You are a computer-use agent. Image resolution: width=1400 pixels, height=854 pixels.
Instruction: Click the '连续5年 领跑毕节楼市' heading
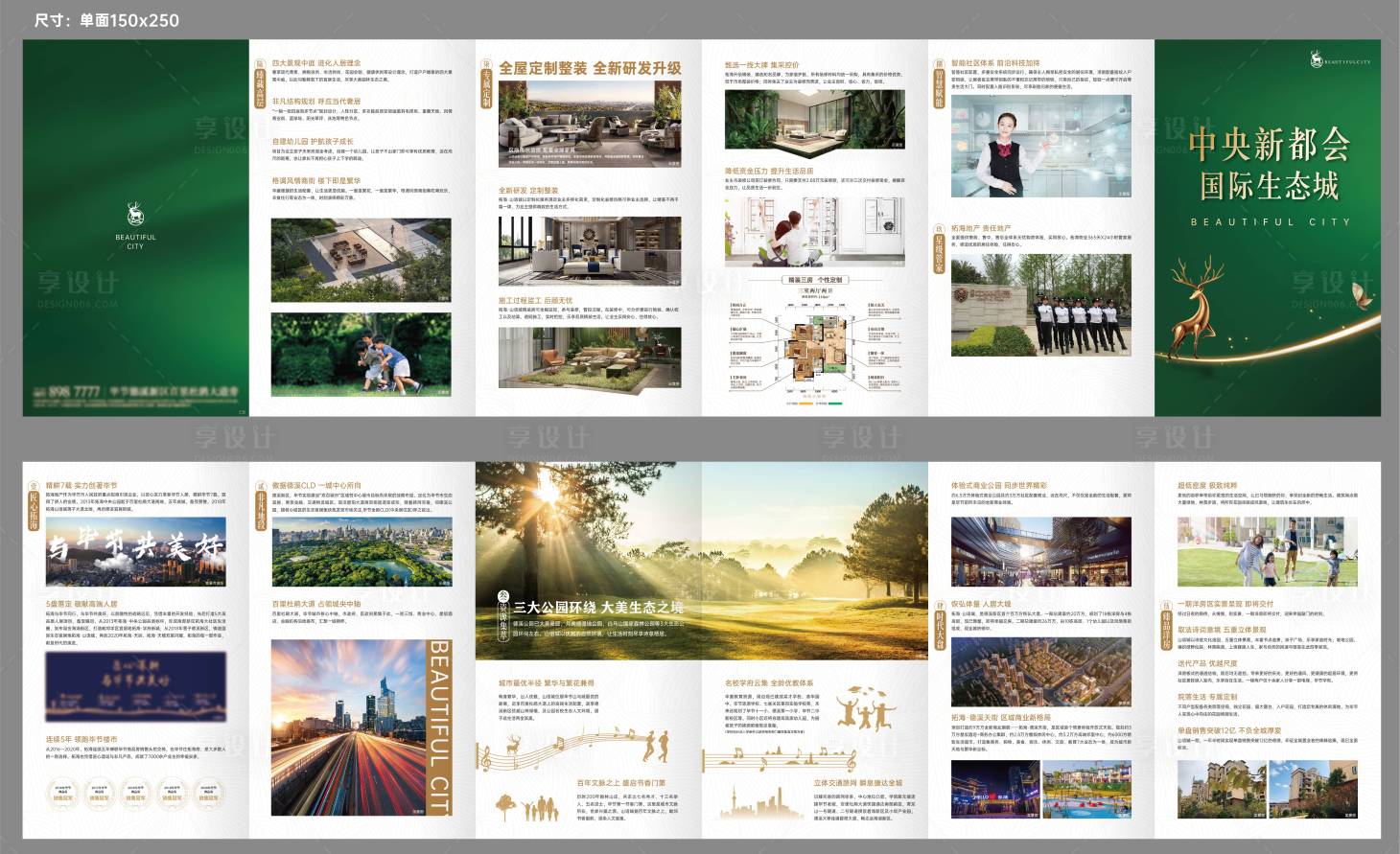pyautogui.click(x=82, y=739)
